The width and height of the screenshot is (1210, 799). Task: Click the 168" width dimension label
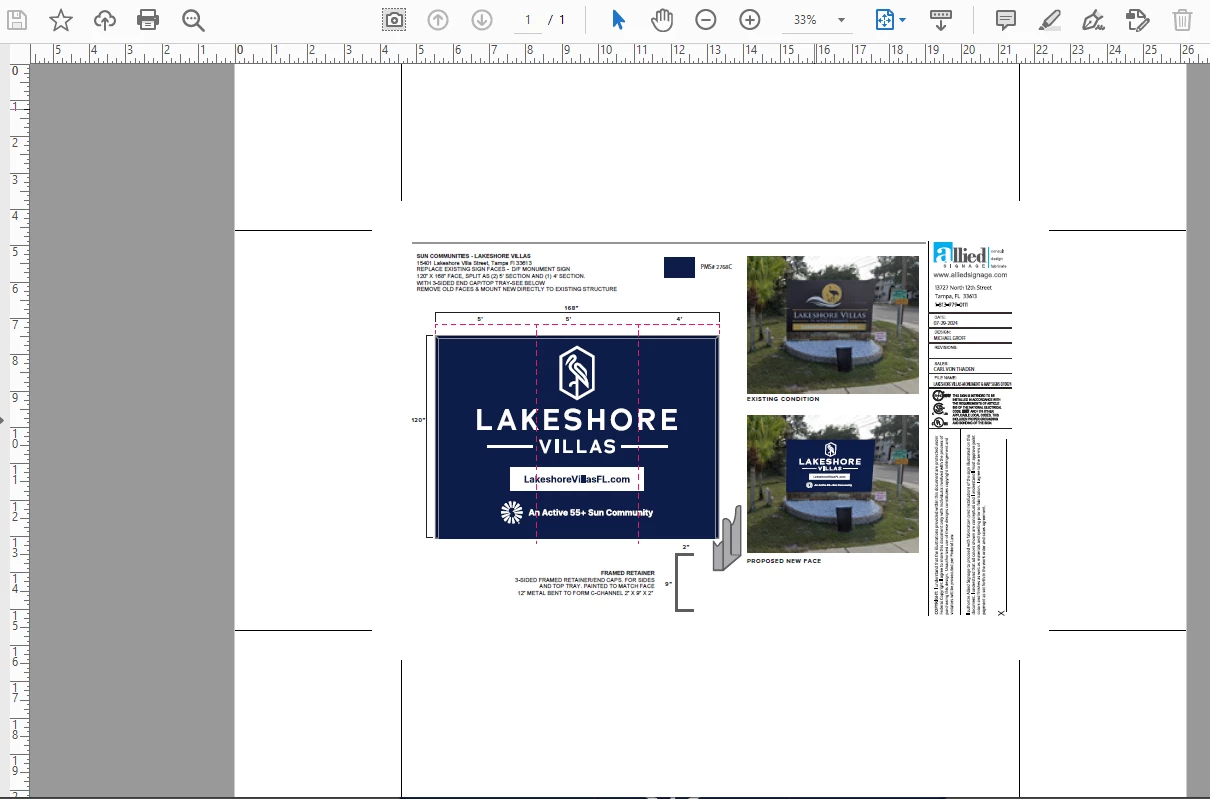coord(572,307)
